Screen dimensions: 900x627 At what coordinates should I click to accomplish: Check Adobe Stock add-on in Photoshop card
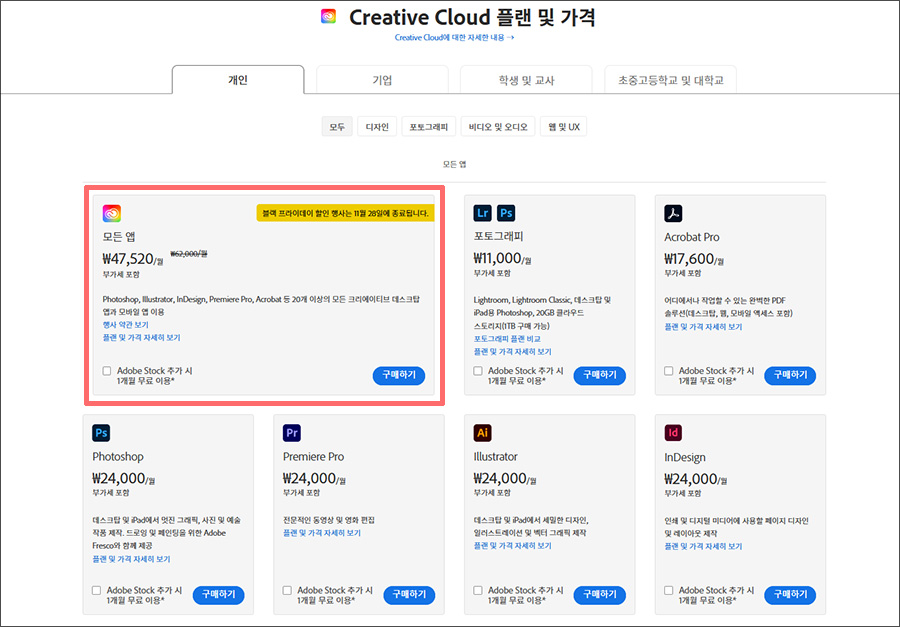(x=96, y=590)
